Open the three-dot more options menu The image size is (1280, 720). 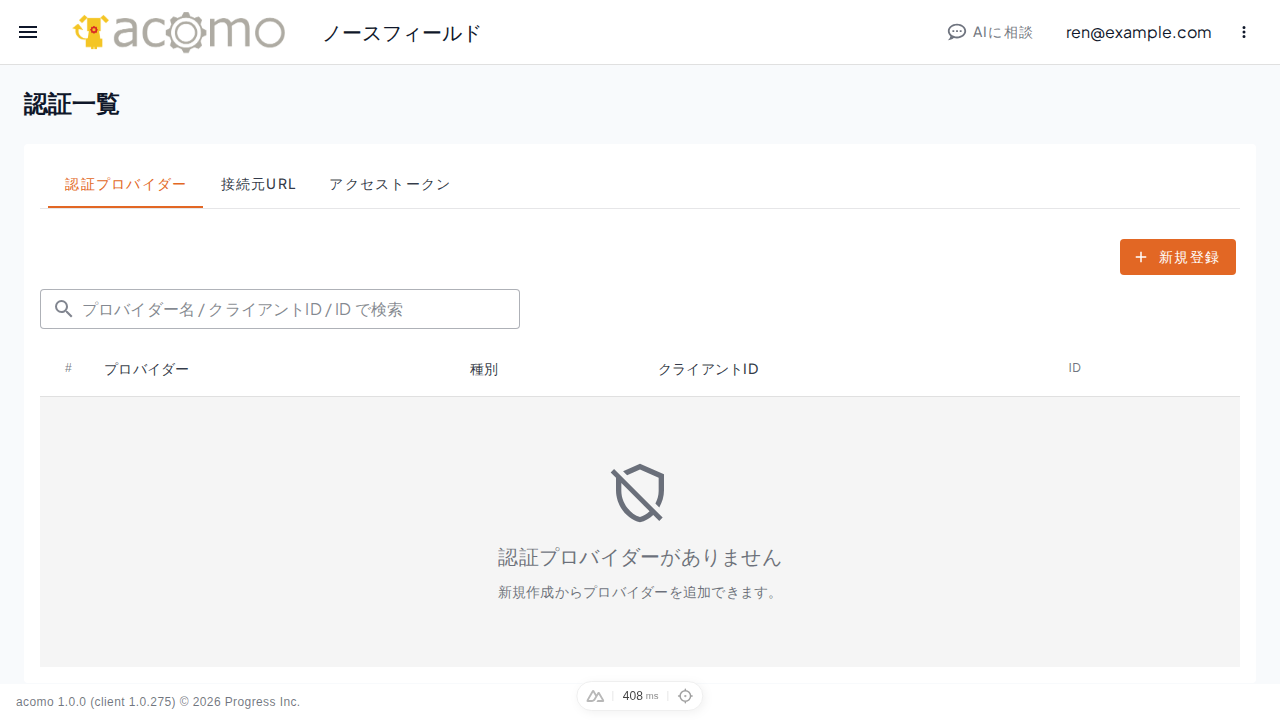tap(1244, 32)
